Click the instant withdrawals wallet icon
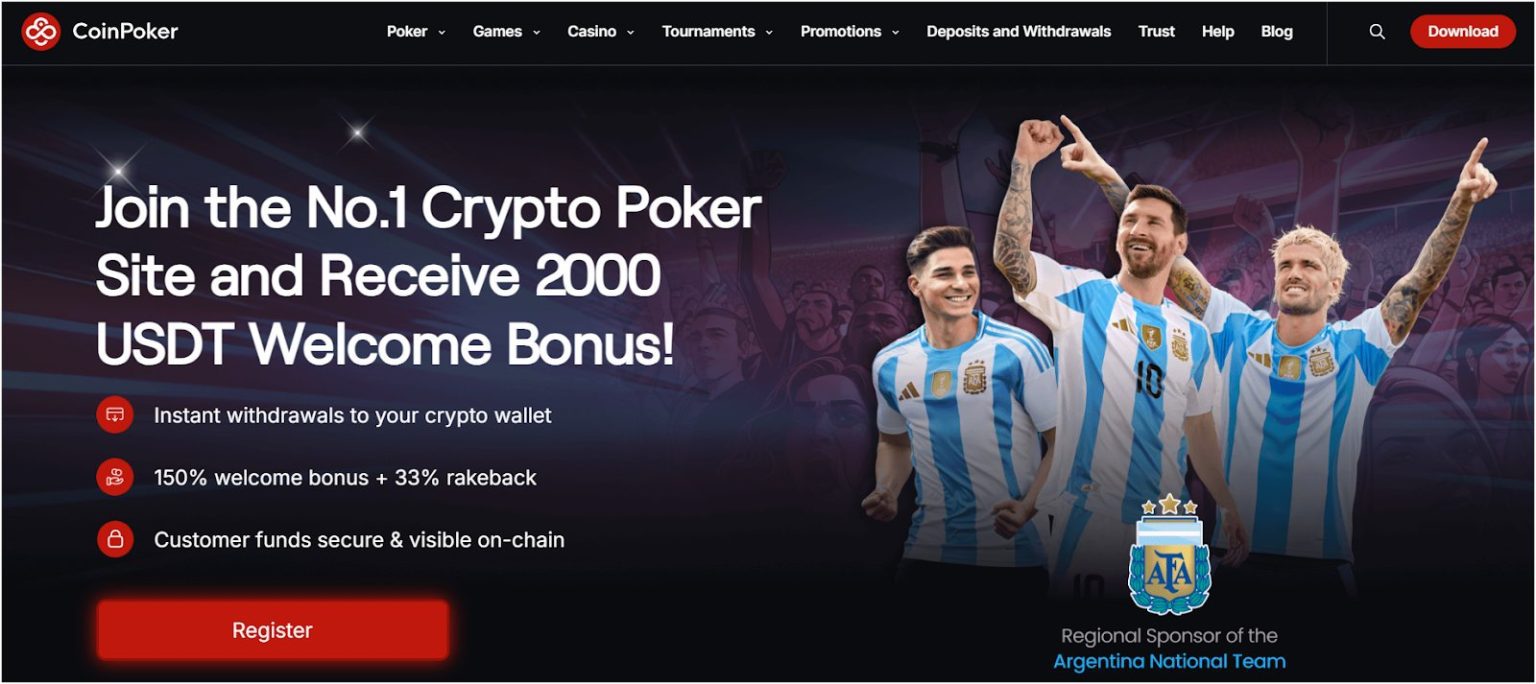 point(115,415)
